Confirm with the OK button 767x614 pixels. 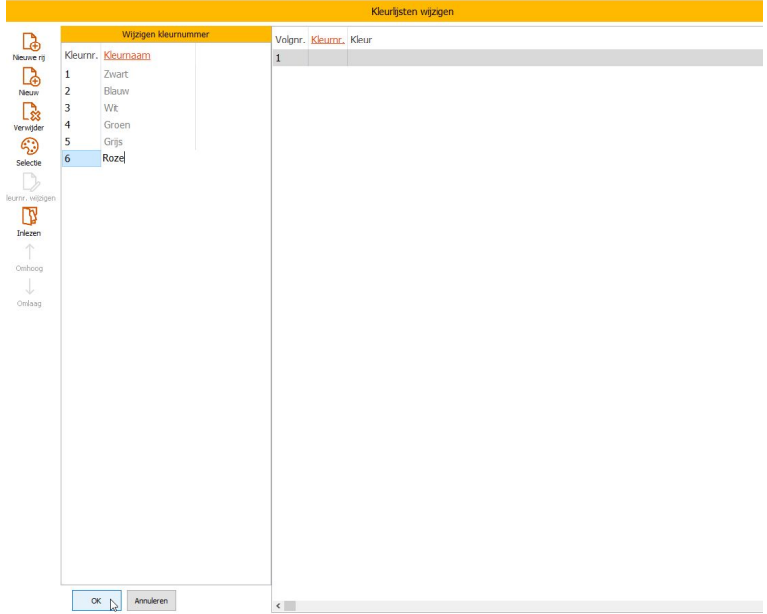tap(96, 600)
